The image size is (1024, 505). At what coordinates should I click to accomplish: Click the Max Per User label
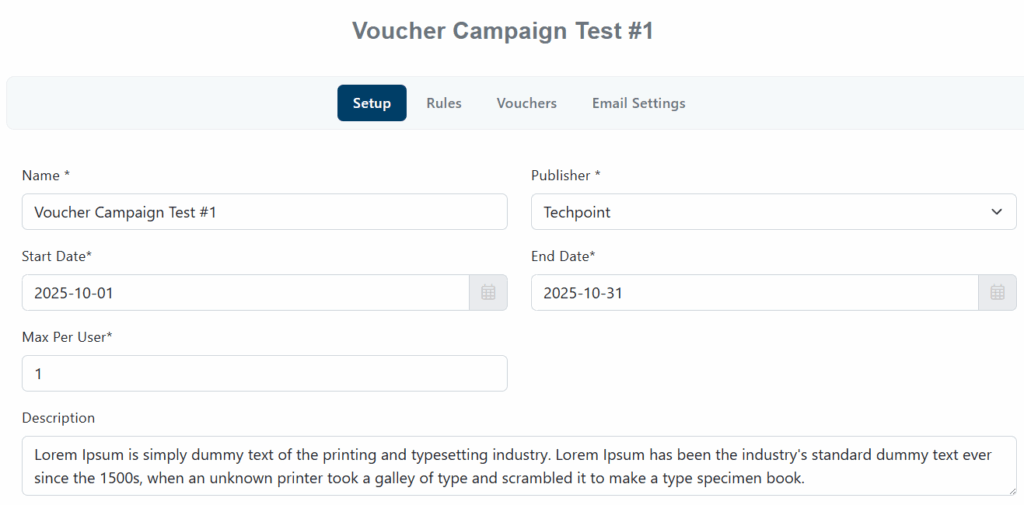66,337
